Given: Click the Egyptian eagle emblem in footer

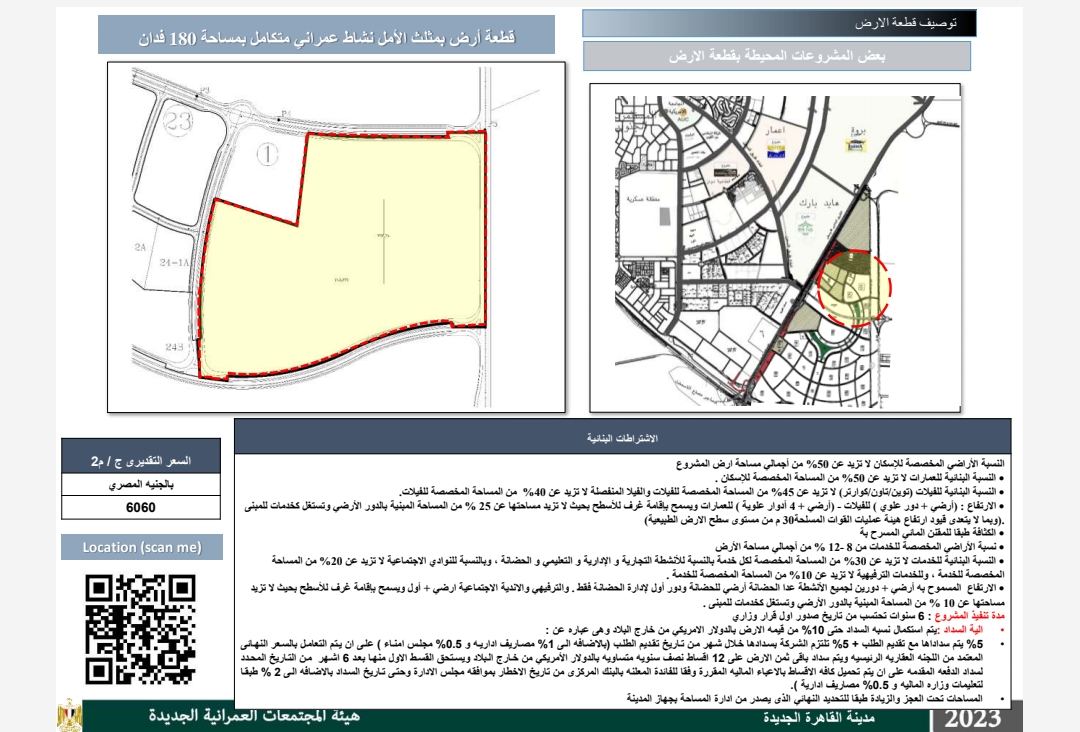Looking at the screenshot, I should click(x=69, y=717).
